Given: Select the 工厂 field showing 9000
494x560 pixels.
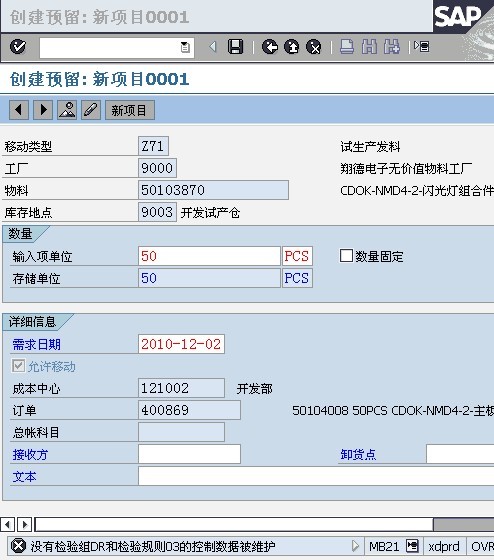Looking at the screenshot, I should 157,168.
